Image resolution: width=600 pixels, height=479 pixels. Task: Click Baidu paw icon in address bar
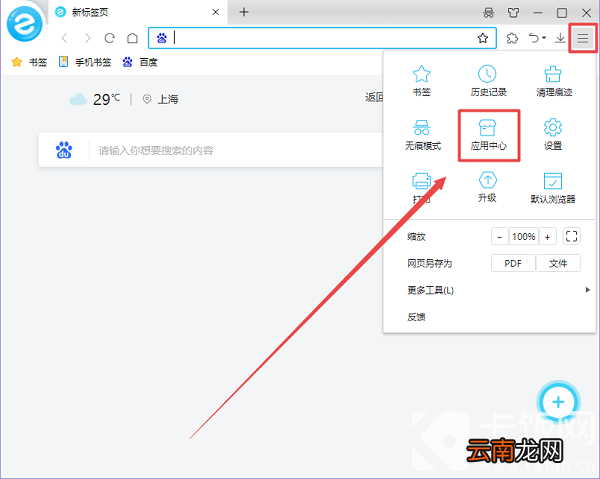point(161,38)
